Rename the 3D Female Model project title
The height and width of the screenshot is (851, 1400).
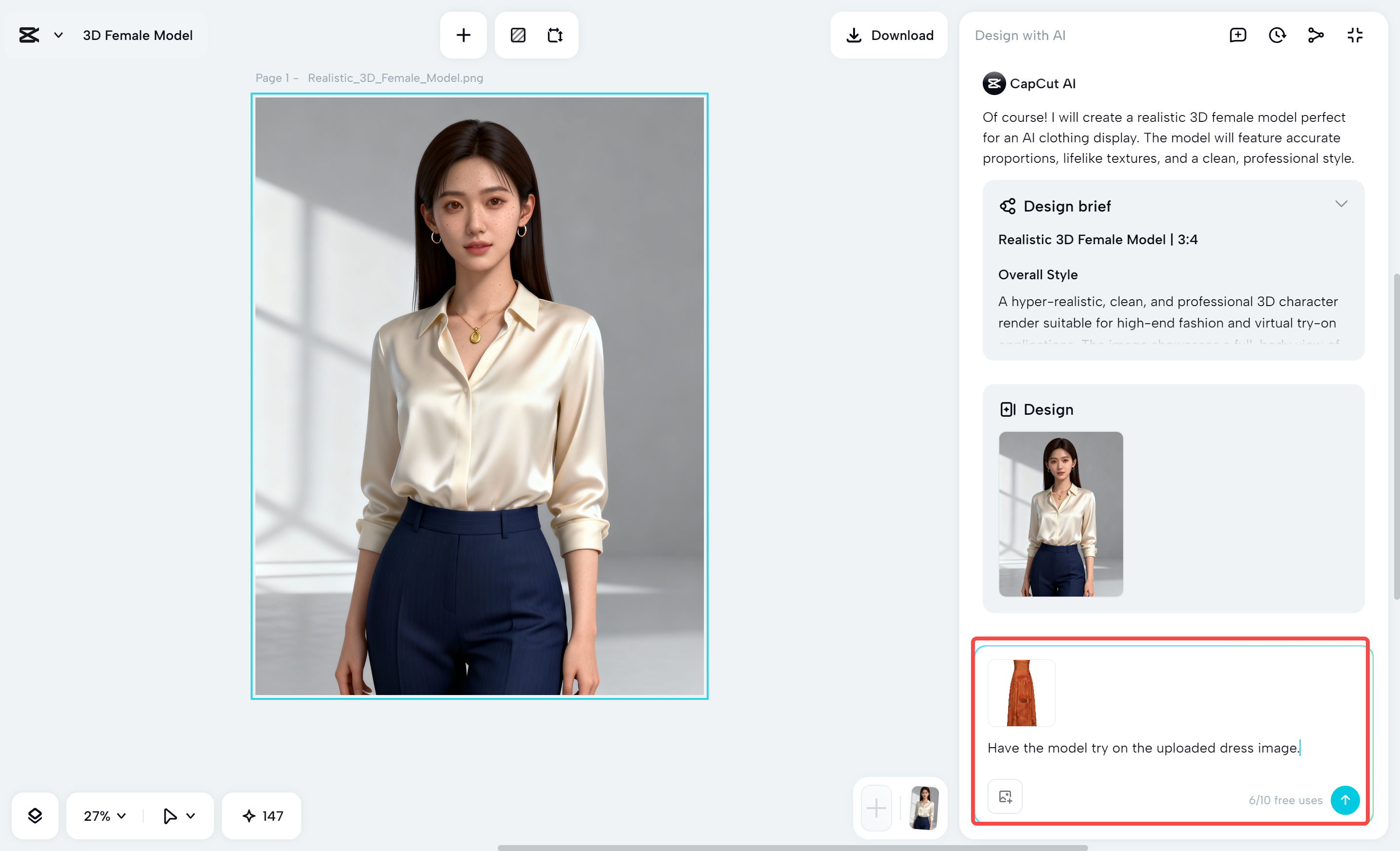coord(137,35)
